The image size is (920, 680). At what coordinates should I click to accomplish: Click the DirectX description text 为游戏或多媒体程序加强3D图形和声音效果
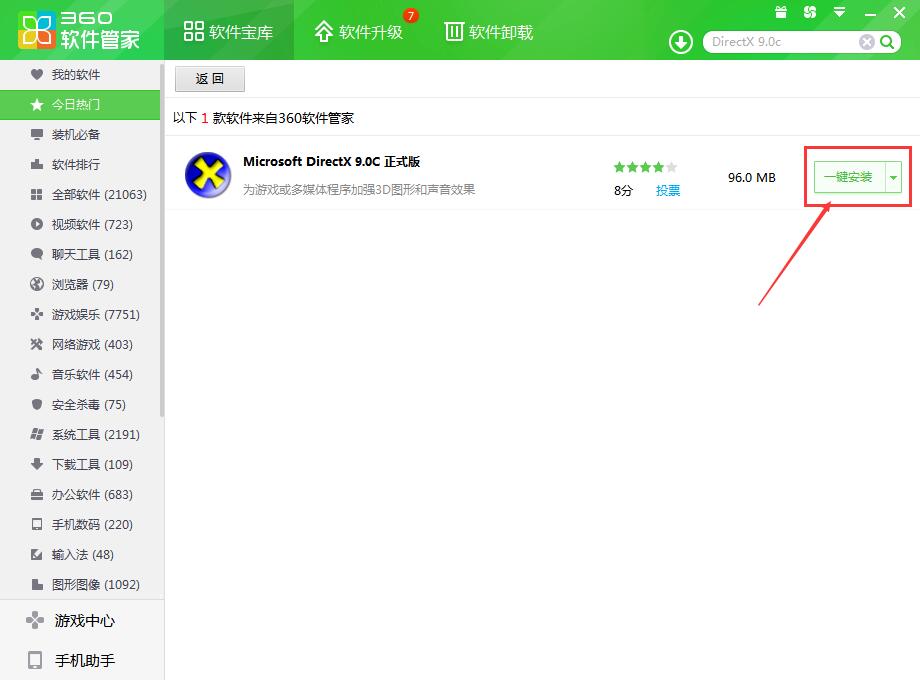tap(359, 190)
